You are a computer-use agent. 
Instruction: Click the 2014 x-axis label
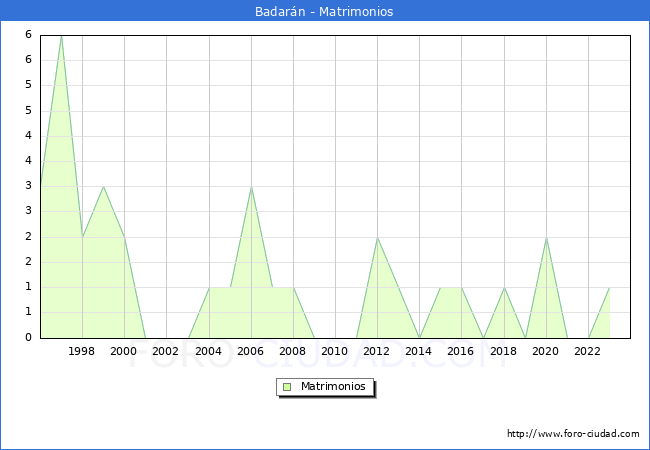point(419,351)
